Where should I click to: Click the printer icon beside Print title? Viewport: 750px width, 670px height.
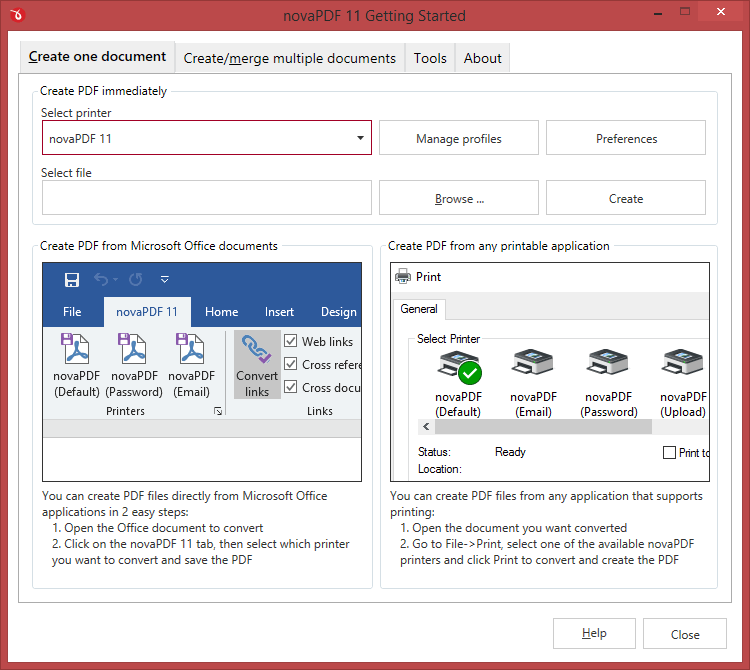tap(403, 276)
